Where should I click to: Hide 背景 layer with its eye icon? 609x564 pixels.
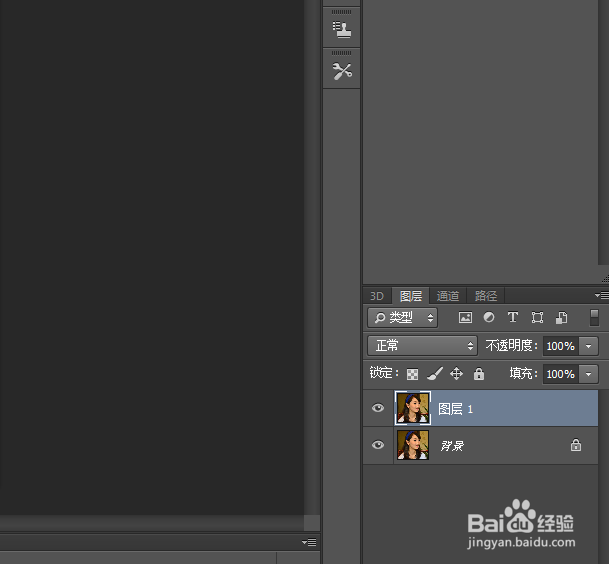[378, 445]
